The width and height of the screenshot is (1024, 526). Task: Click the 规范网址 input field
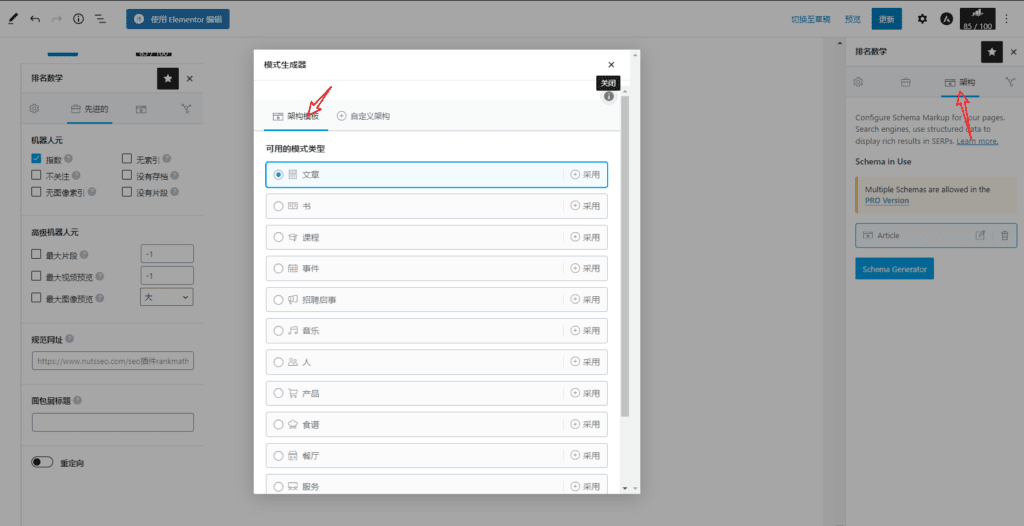[x=113, y=361]
